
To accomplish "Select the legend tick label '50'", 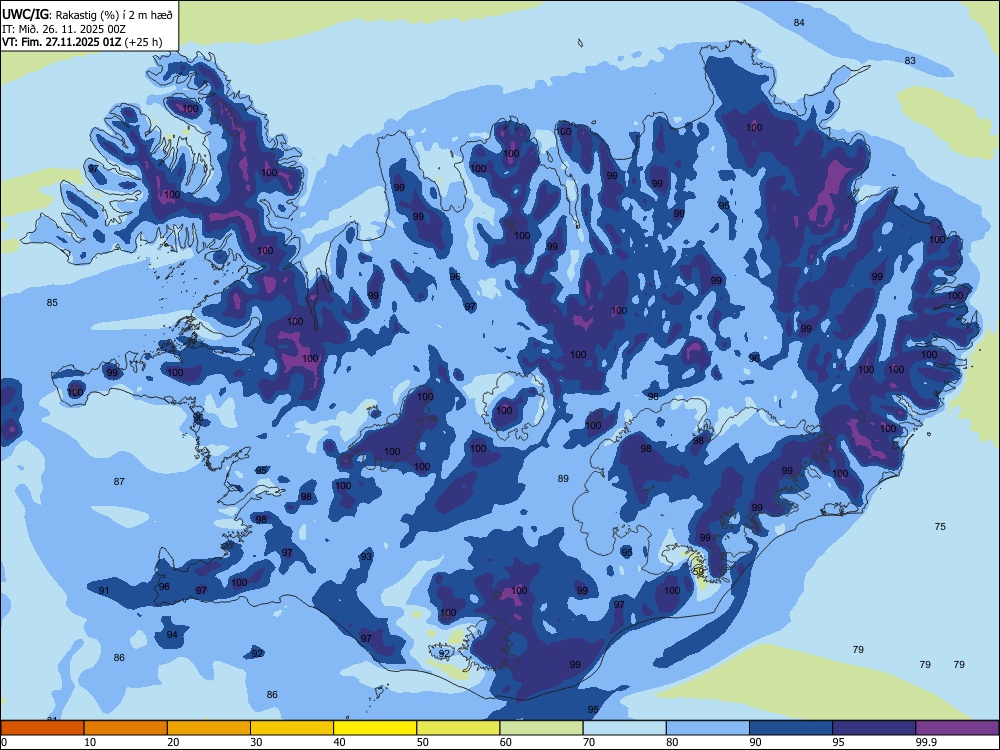I will click(x=422, y=742).
